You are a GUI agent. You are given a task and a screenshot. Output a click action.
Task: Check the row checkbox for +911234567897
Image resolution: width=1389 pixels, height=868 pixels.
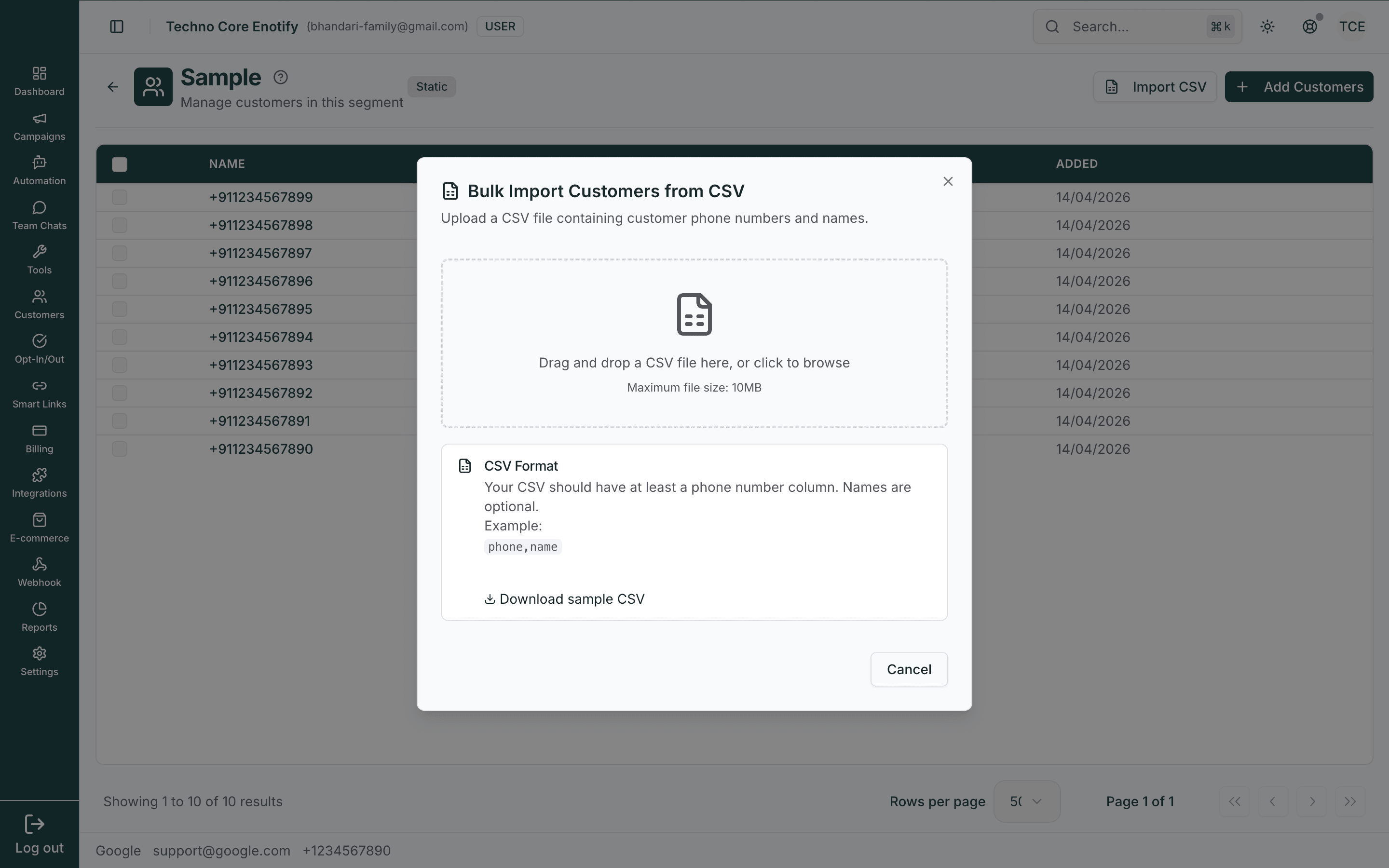click(120, 253)
